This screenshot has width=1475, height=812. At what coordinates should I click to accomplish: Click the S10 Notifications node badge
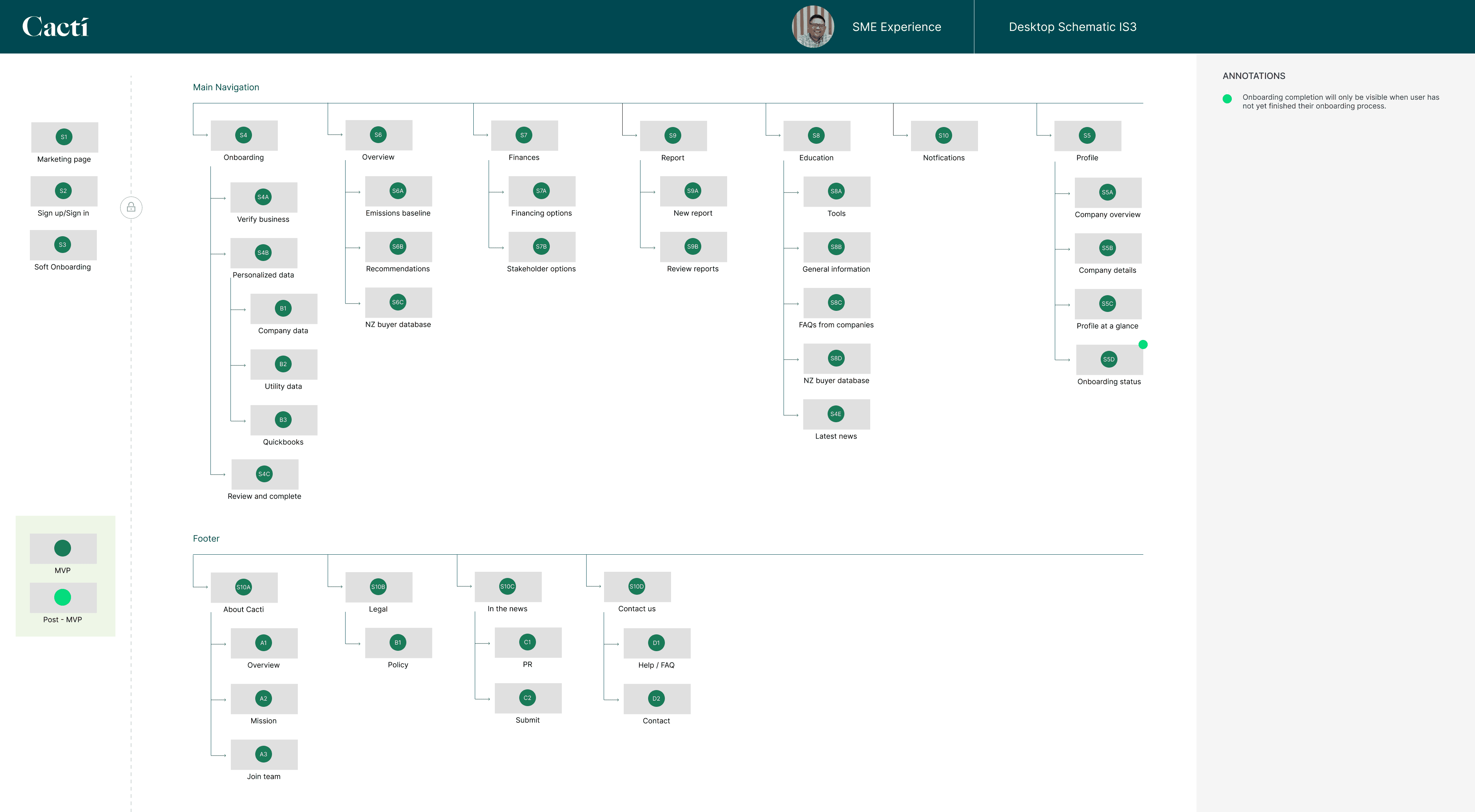pyautogui.click(x=944, y=136)
